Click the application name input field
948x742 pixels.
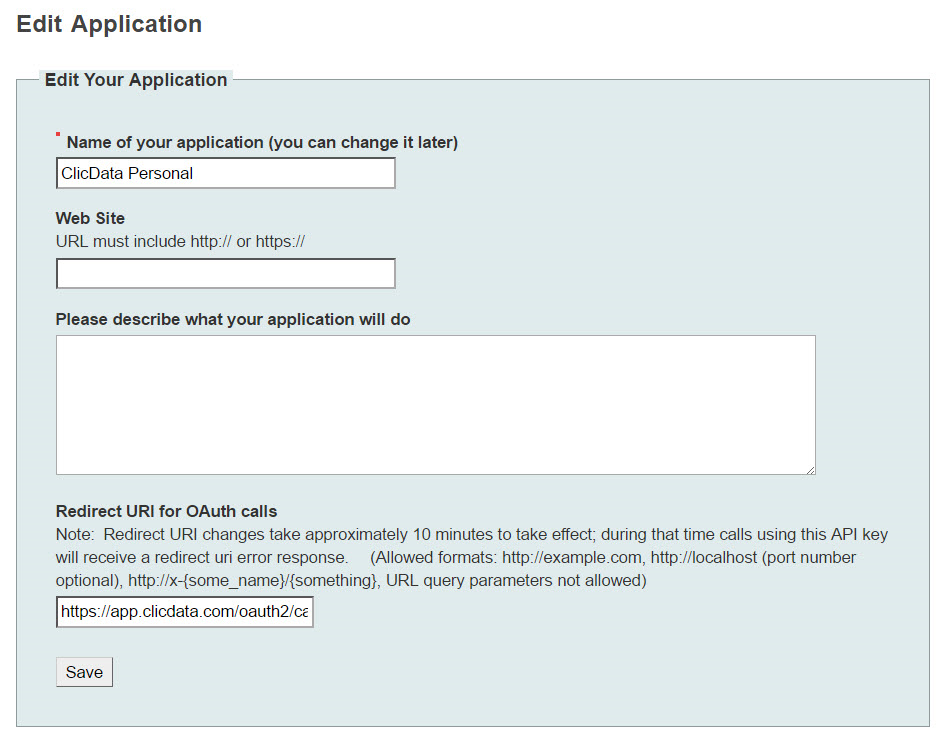tap(226, 173)
